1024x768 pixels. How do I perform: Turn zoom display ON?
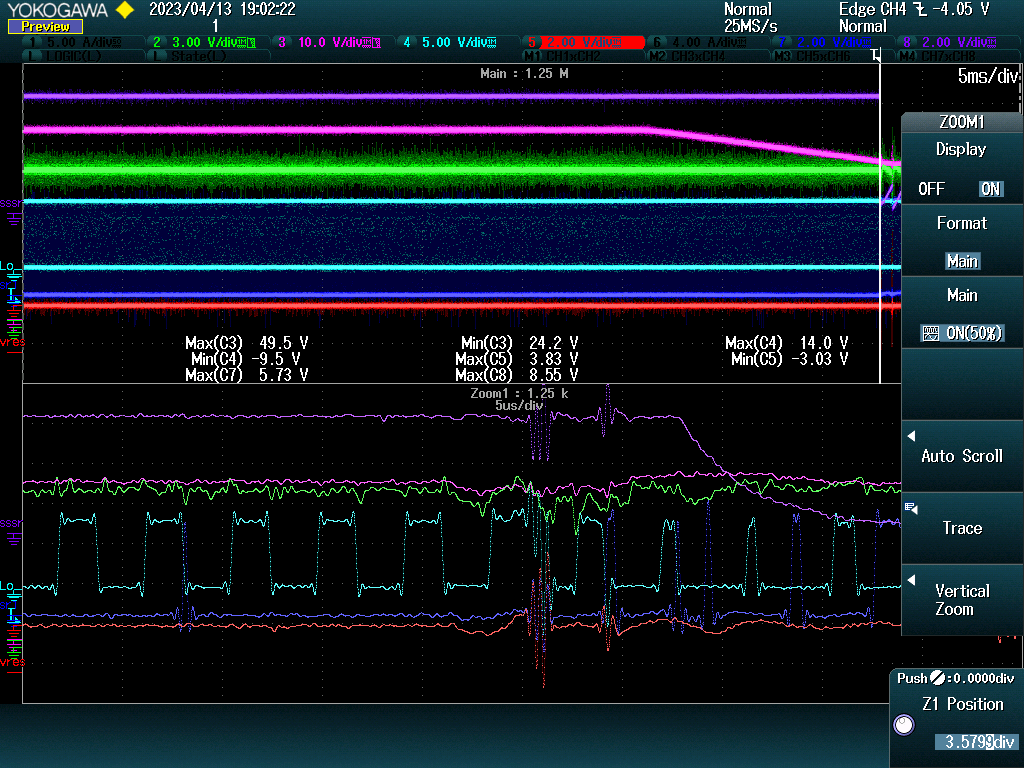990,189
